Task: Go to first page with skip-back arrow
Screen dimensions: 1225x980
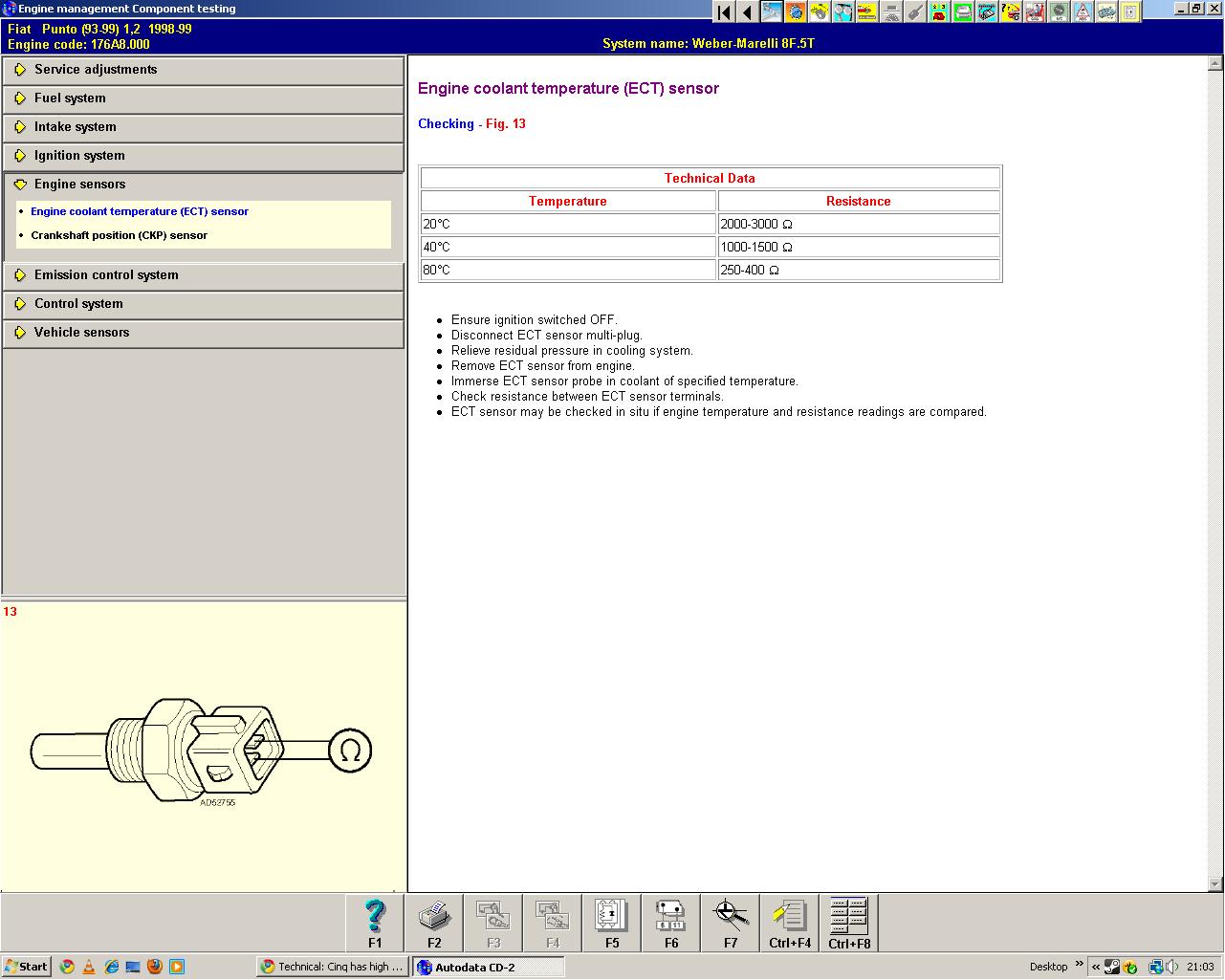Action: tap(724, 12)
